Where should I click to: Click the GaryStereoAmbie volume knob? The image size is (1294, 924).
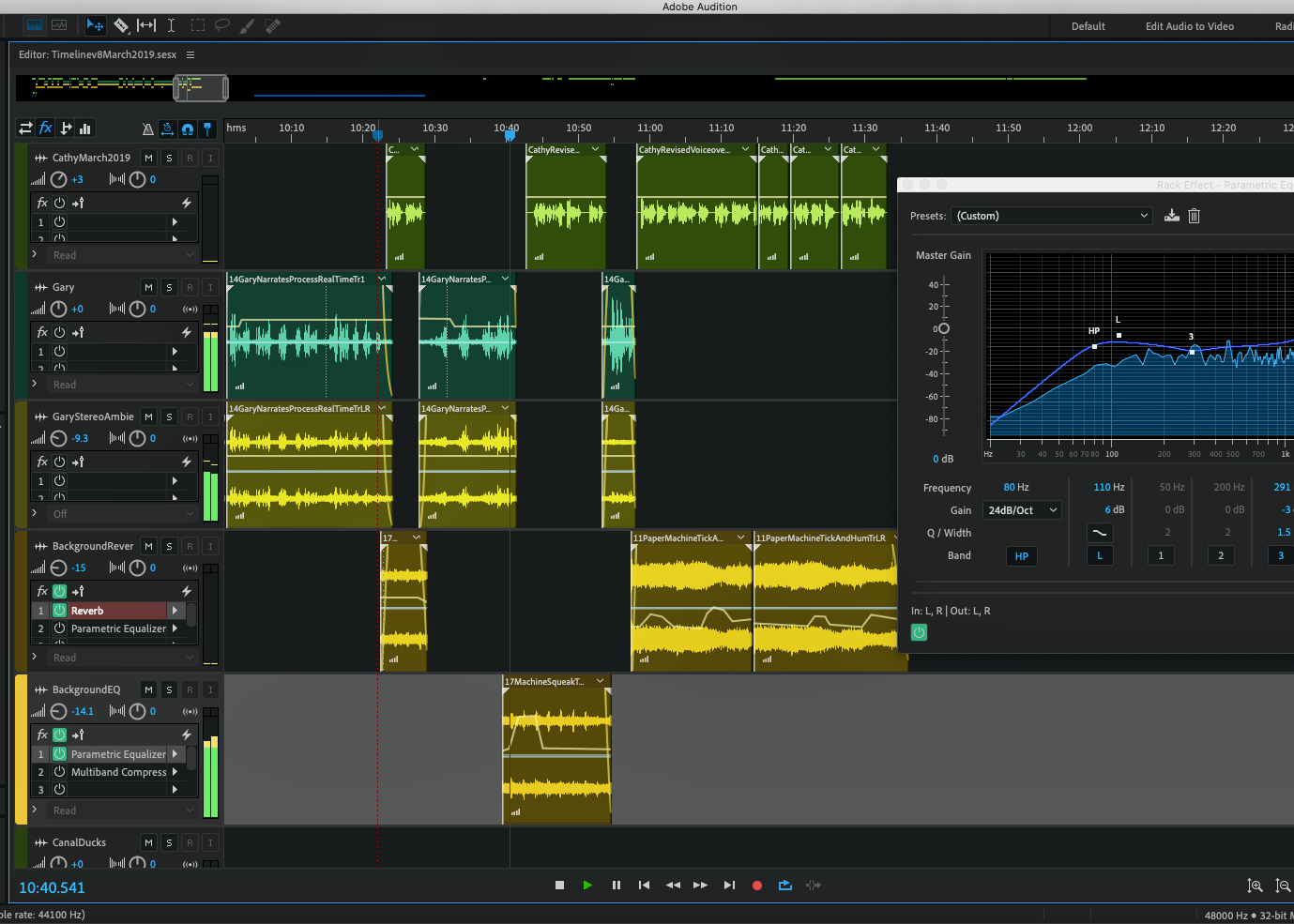coord(59,438)
